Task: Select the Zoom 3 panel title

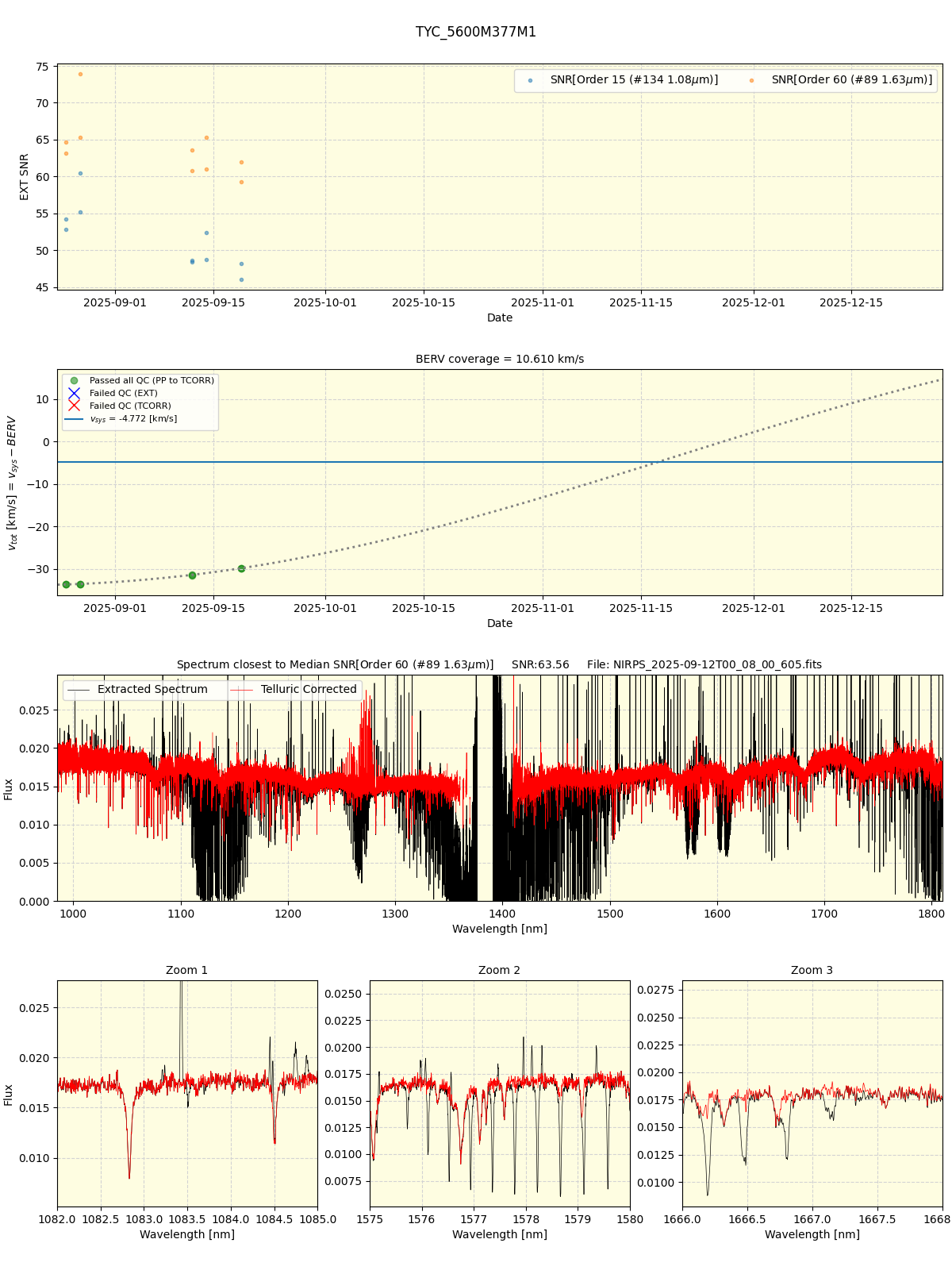Action: point(812,971)
